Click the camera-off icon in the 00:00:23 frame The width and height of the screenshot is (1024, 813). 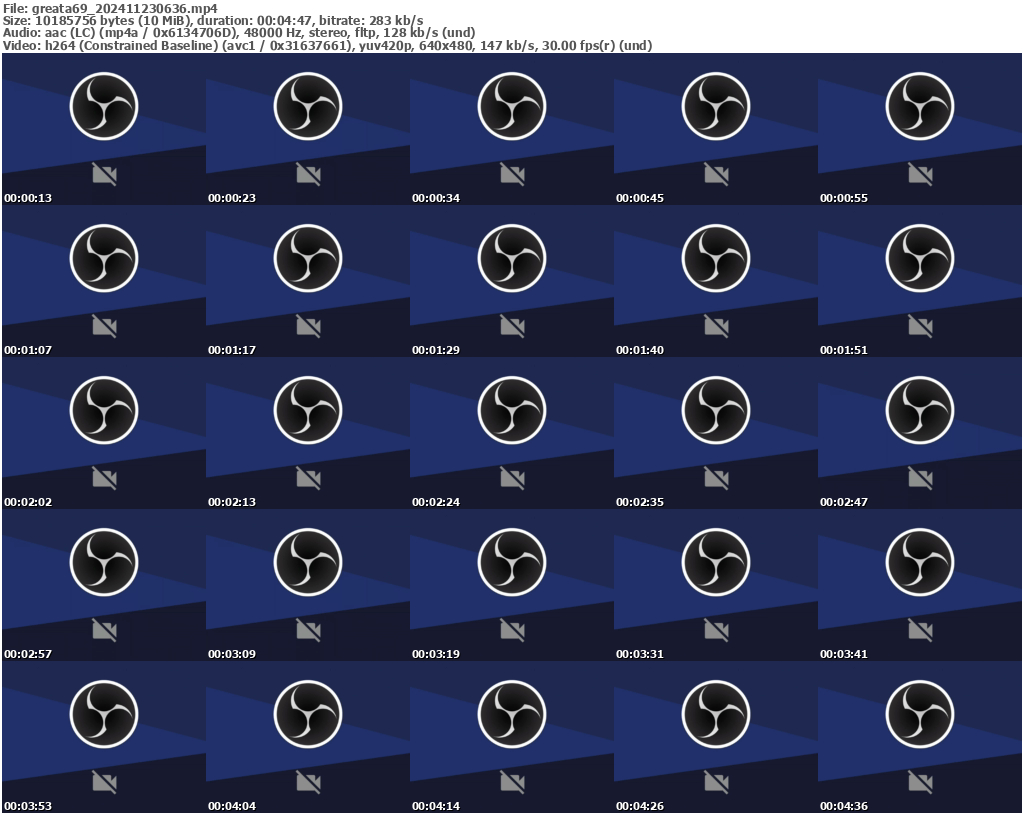tap(308, 175)
